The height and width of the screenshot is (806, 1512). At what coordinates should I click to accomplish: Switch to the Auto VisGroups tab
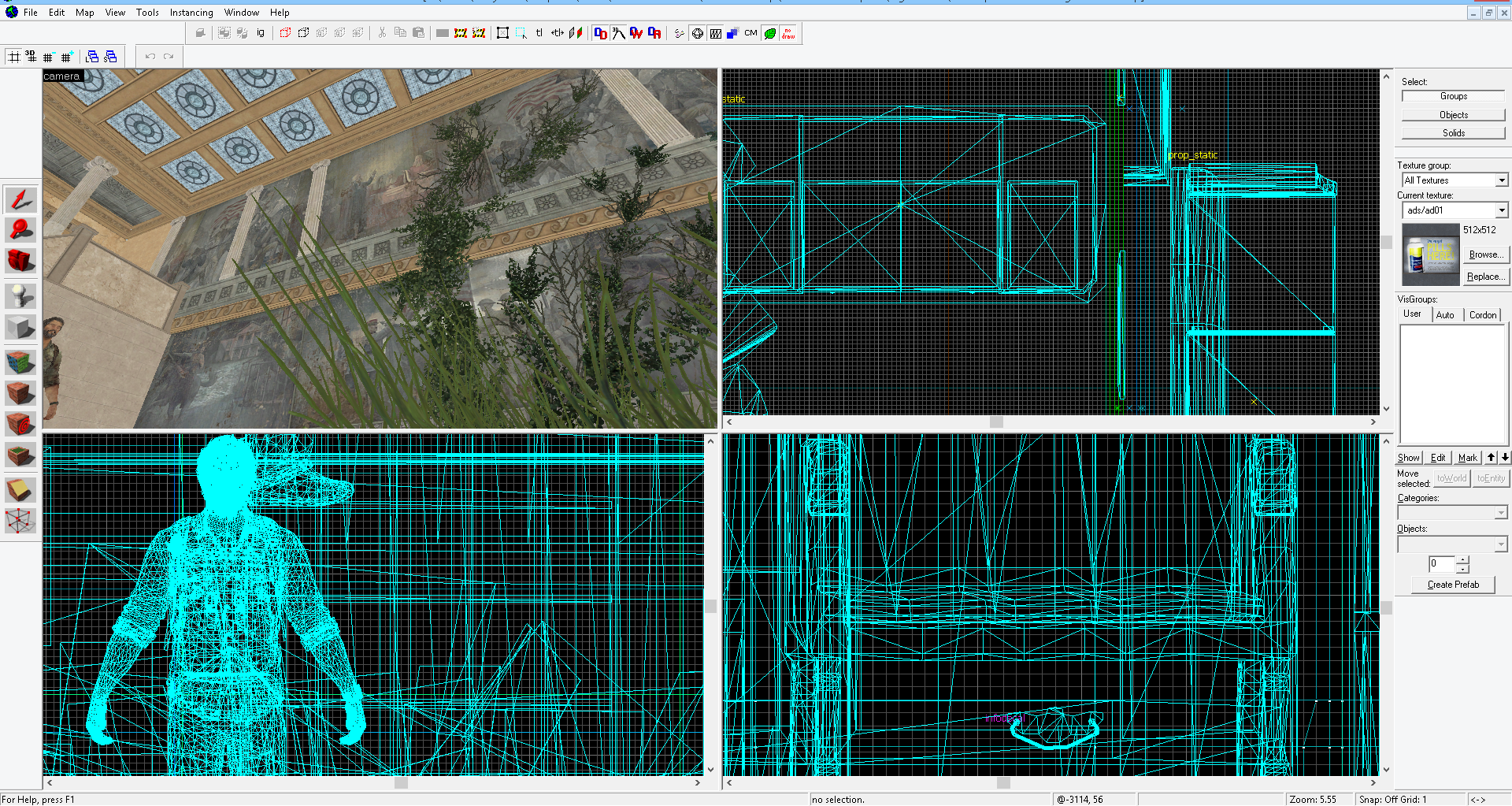click(x=1445, y=314)
